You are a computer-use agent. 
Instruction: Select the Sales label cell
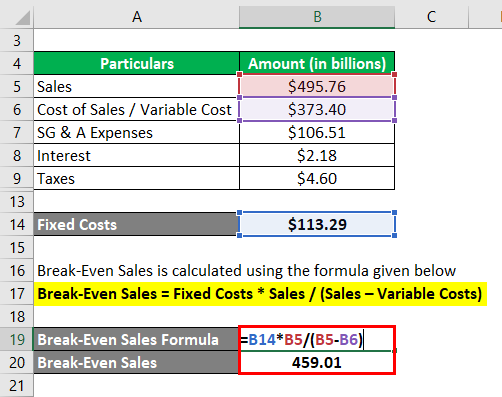pos(136,86)
